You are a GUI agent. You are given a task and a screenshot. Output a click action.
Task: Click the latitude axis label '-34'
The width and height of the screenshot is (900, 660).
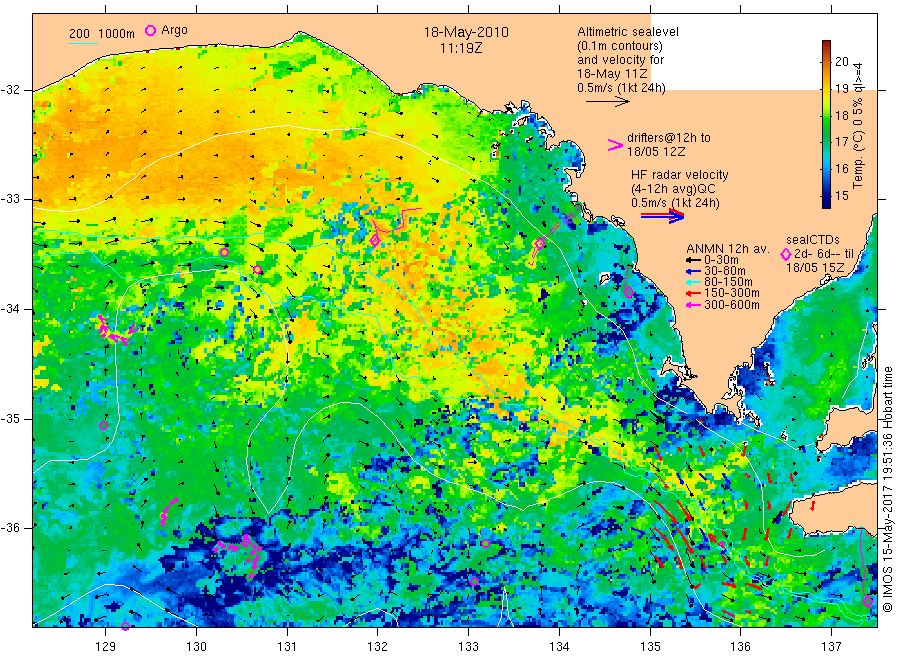[10, 309]
